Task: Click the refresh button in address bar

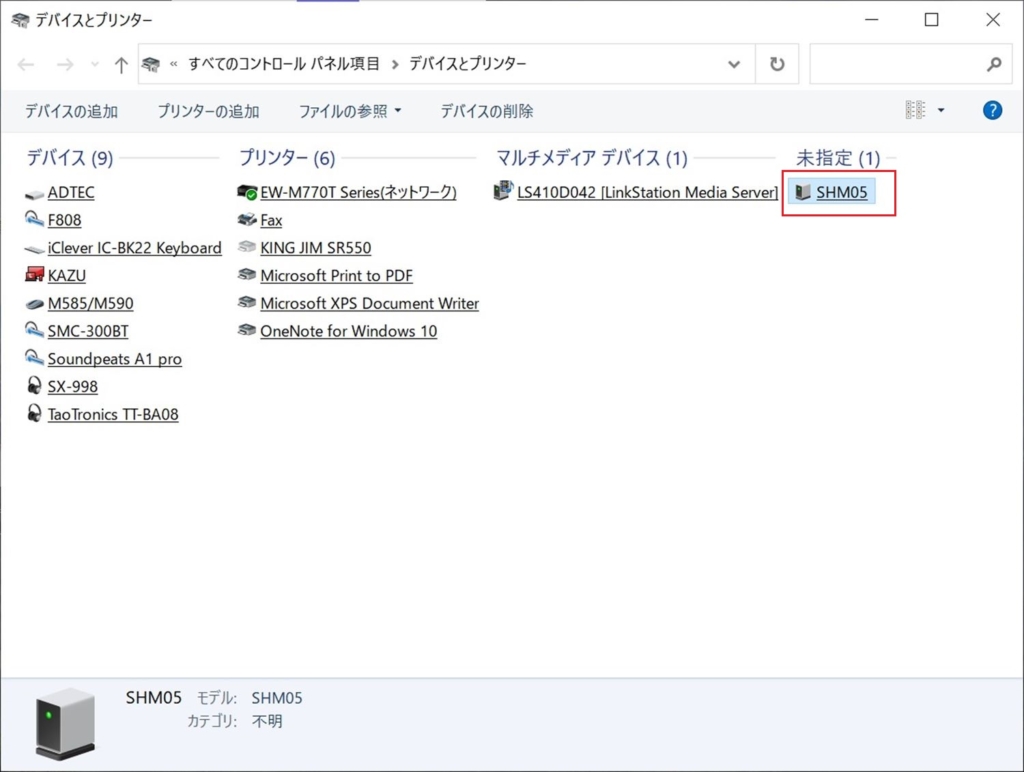Action: tap(777, 64)
